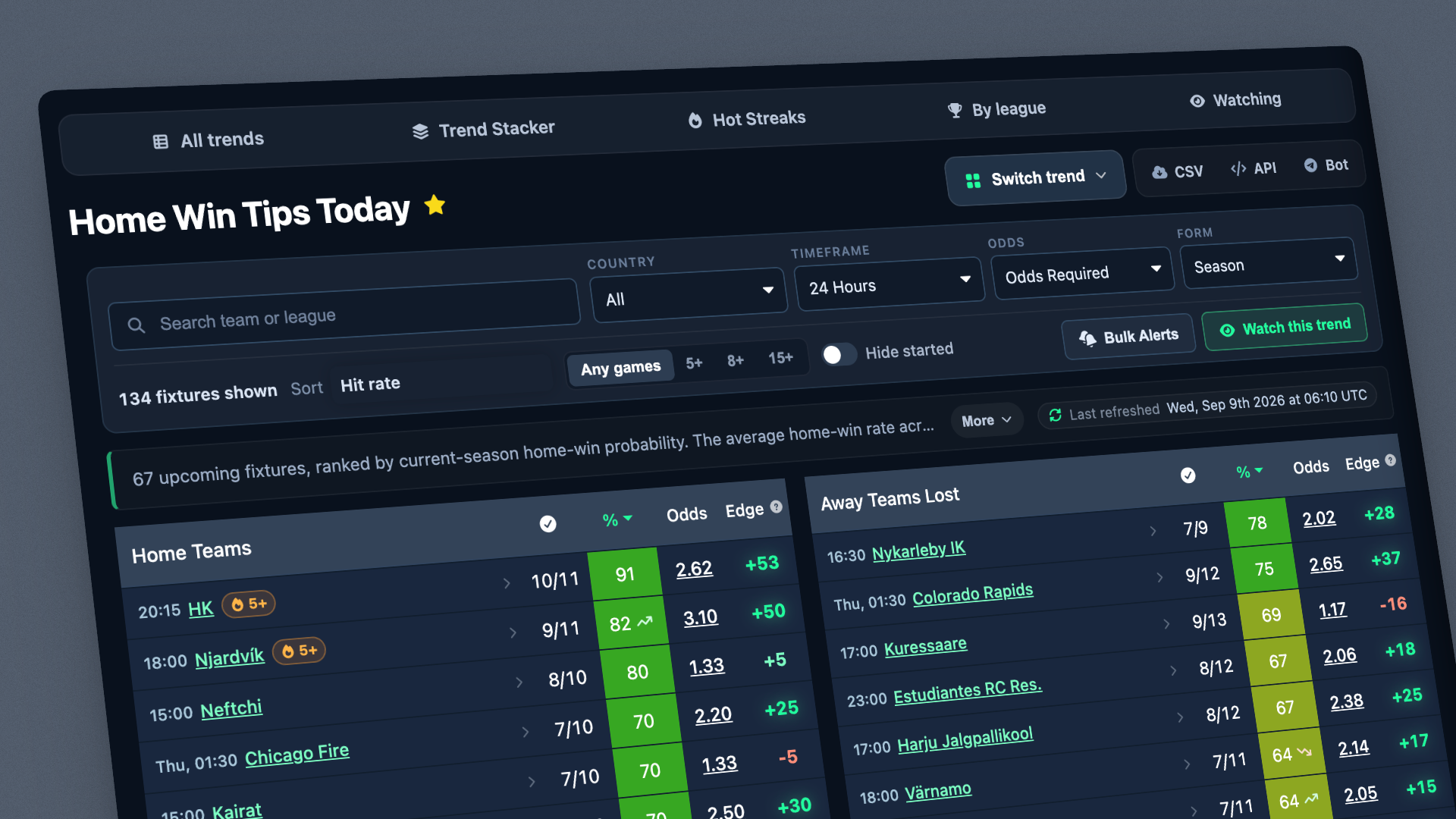Viewport: 1456px width, 819px height.
Task: Select the 5+ games filter
Action: (694, 363)
